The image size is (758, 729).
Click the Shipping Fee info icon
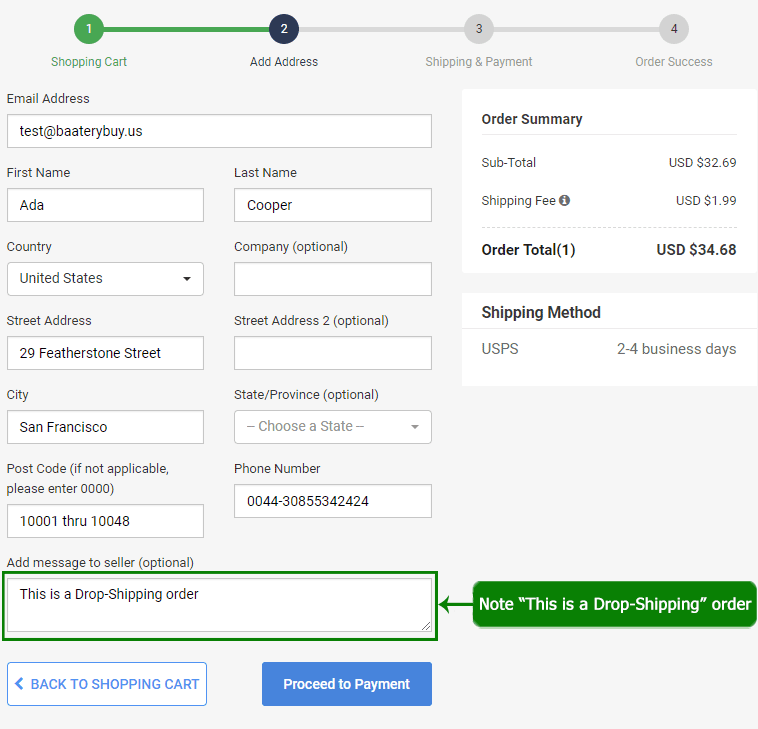point(564,201)
